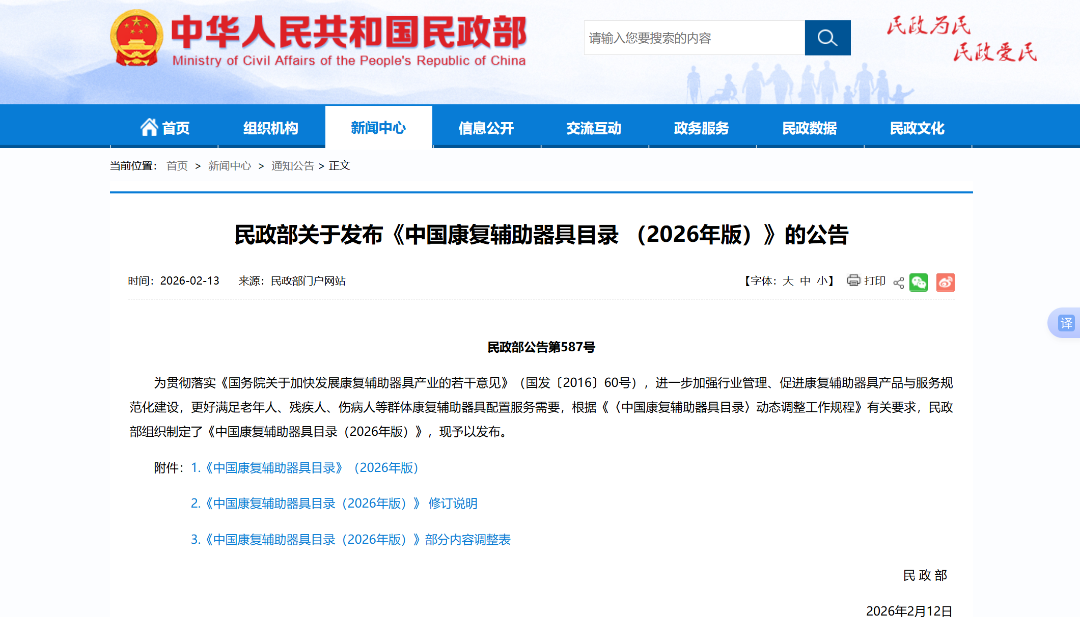Select the 组织机构 menu item

pos(271,127)
